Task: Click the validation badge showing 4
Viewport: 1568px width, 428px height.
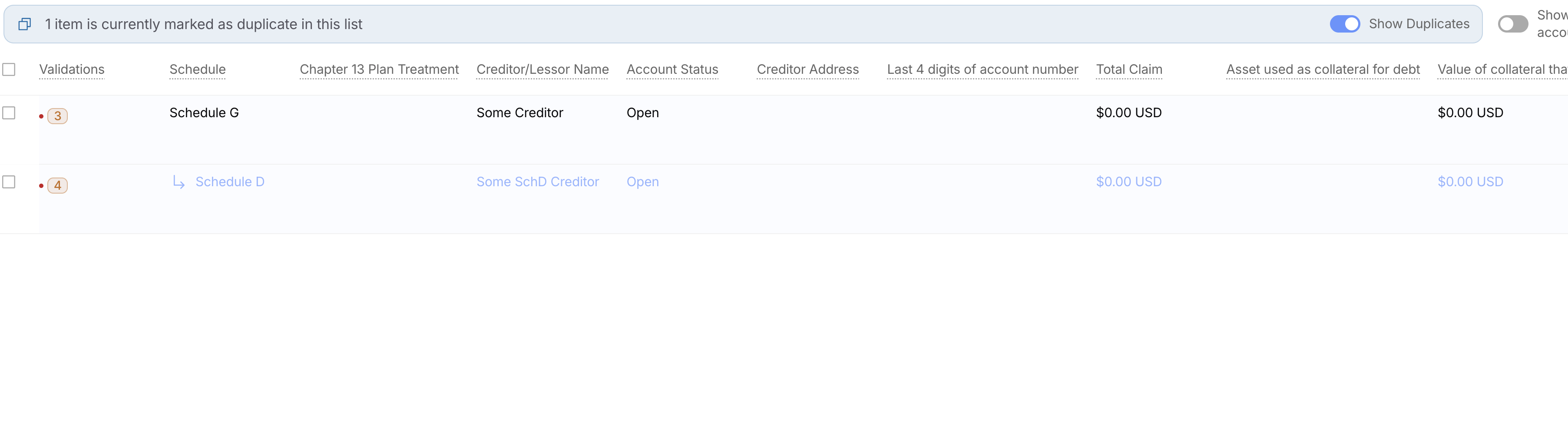Action: [57, 185]
